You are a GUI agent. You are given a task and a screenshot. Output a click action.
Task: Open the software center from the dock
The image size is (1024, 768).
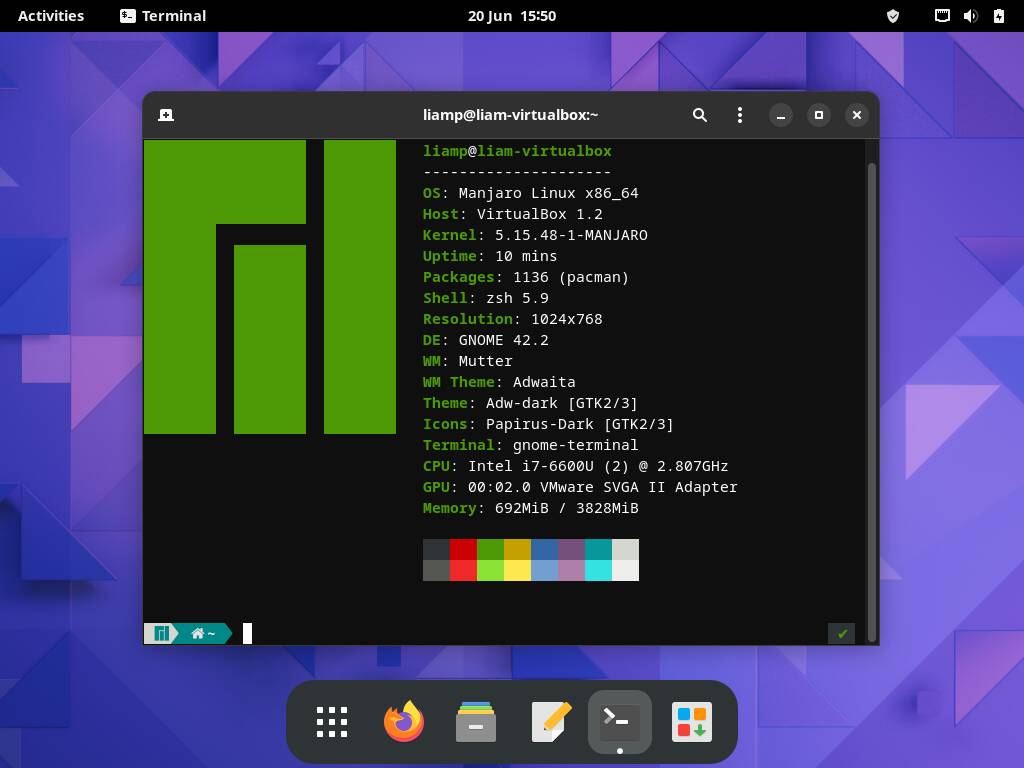click(691, 721)
